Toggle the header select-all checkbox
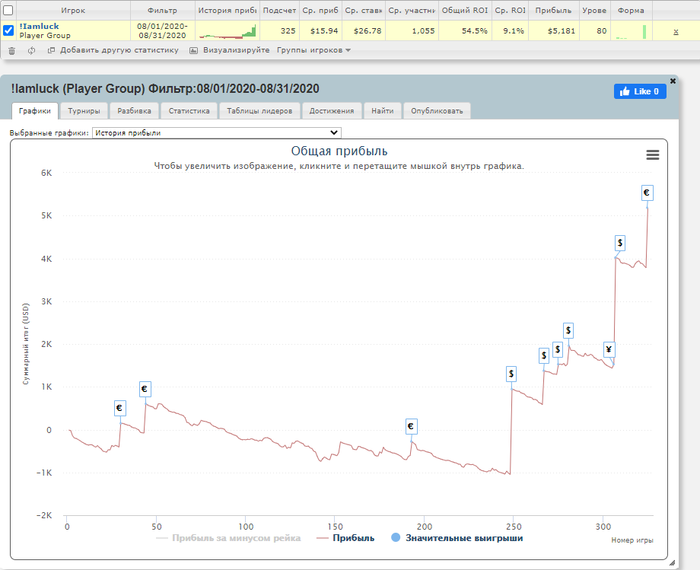 [8, 10]
